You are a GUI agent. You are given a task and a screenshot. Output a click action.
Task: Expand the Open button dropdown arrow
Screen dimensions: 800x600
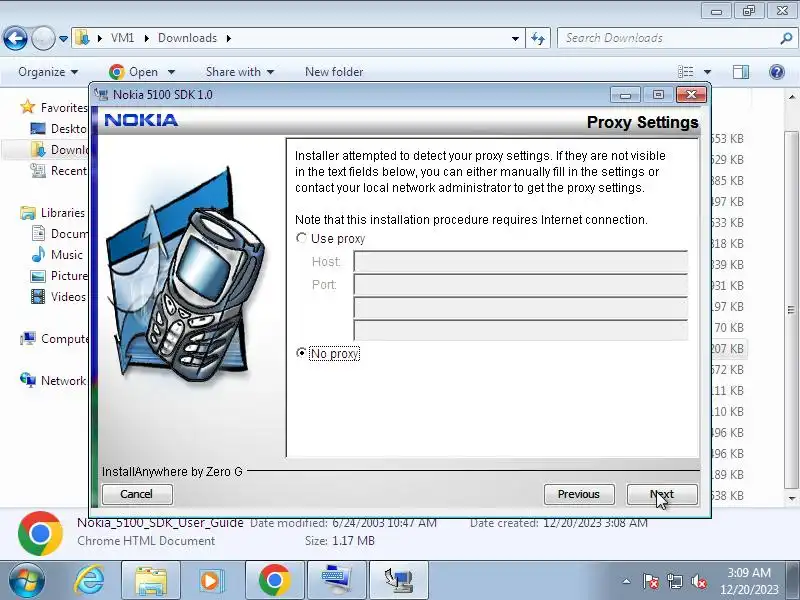(171, 72)
